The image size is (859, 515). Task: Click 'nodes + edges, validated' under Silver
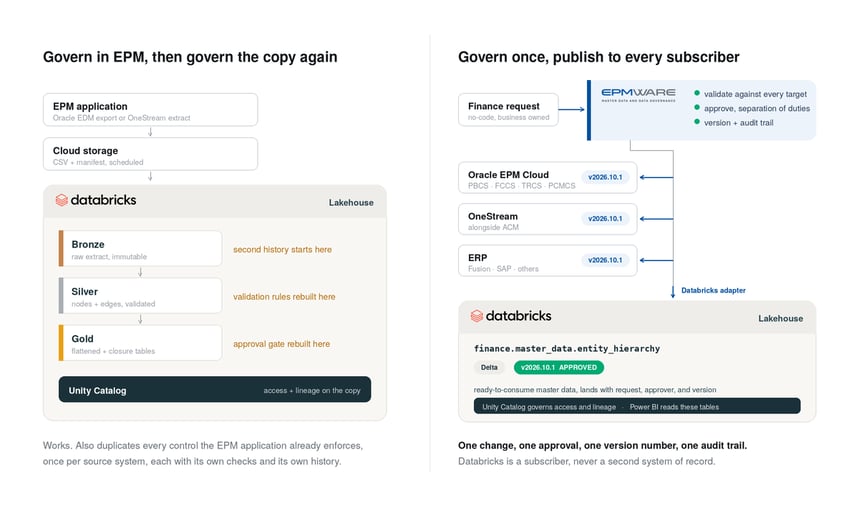point(113,304)
